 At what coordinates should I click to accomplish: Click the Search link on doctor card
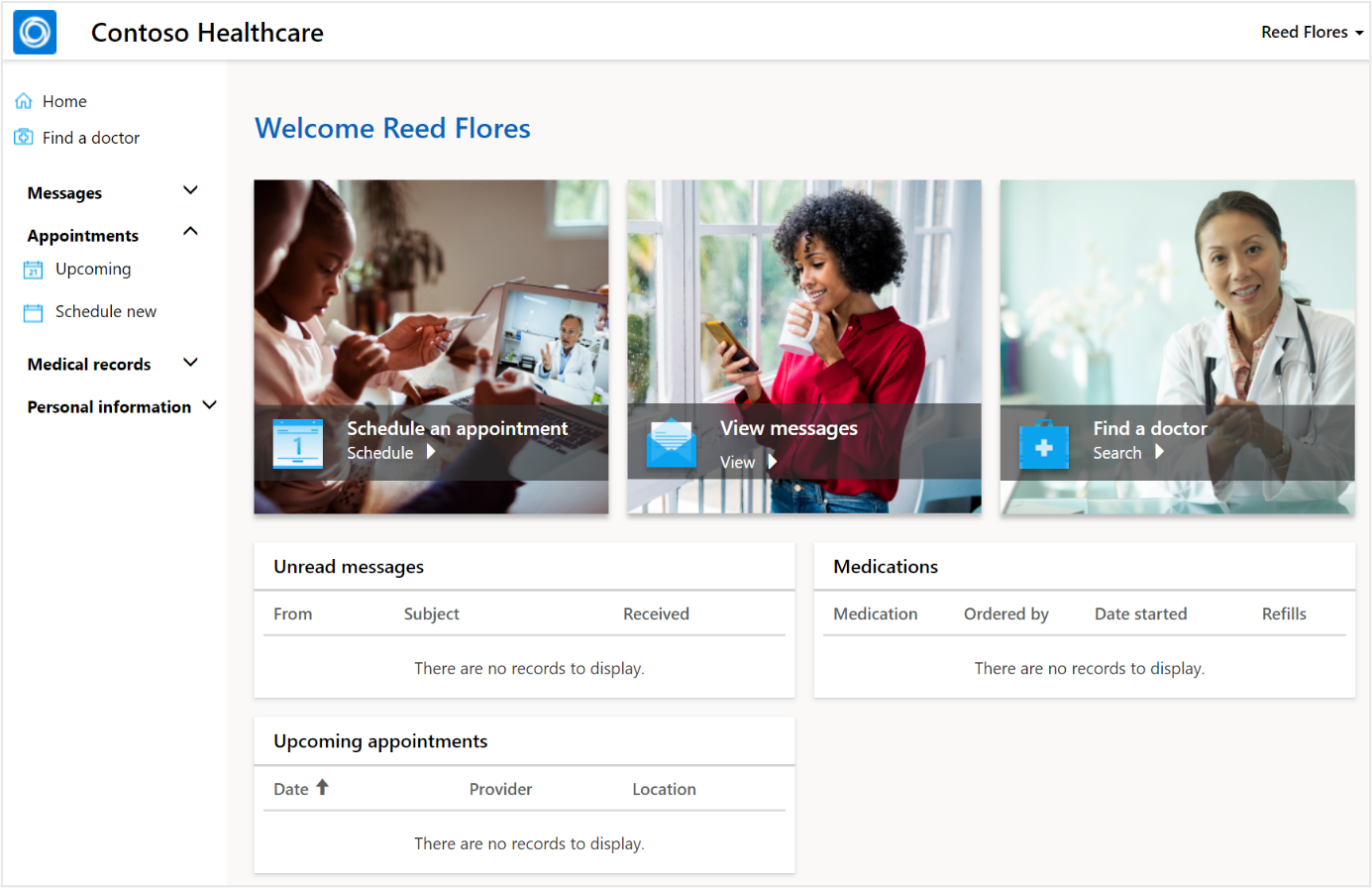(x=1117, y=453)
